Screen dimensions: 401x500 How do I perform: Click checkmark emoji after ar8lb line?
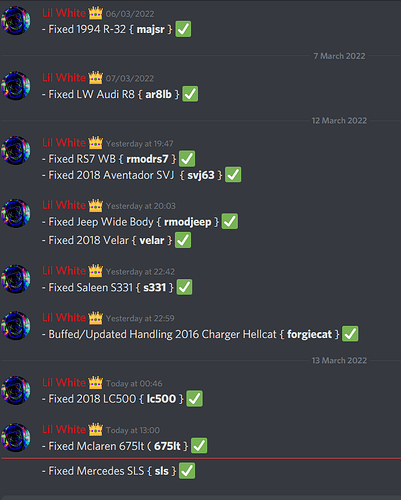190,94
